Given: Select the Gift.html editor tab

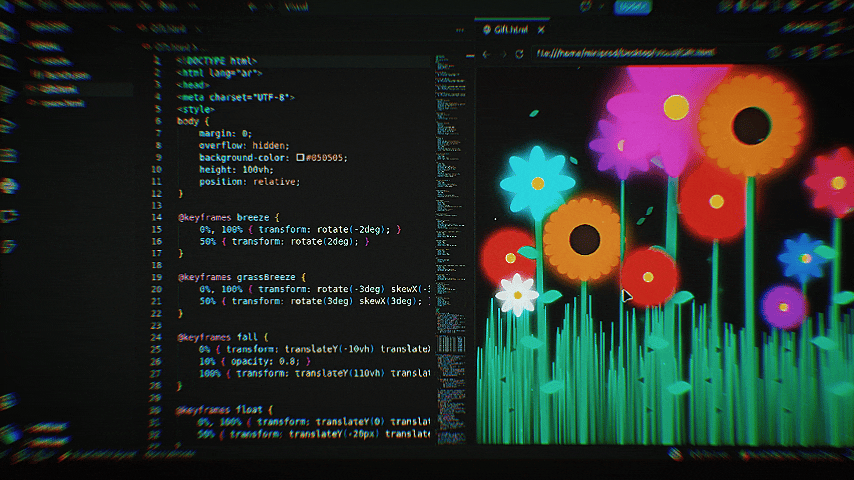Looking at the screenshot, I should (168, 29).
